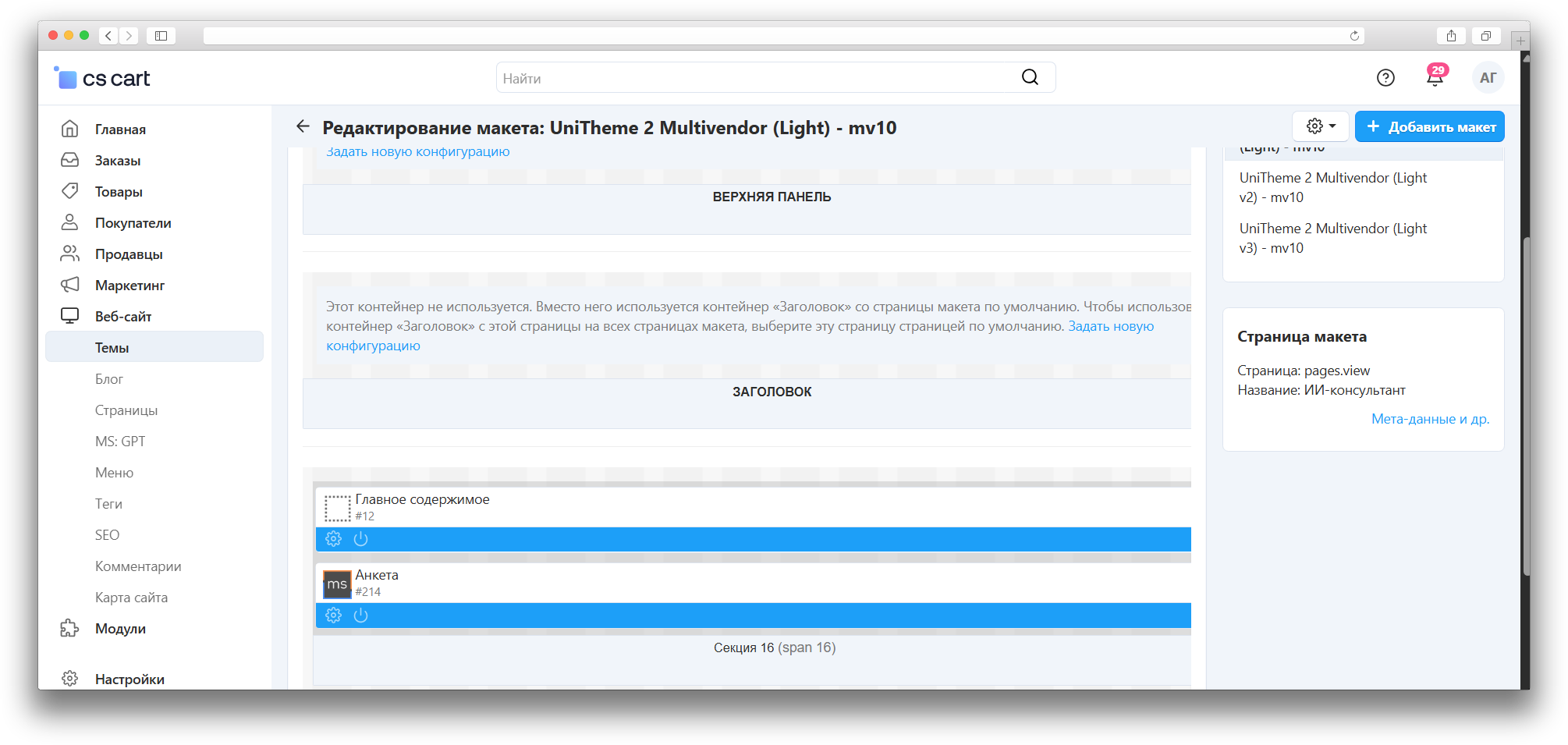Open settings gear of Главное содержимое block
This screenshot has height=745, width=1568.
[x=333, y=539]
